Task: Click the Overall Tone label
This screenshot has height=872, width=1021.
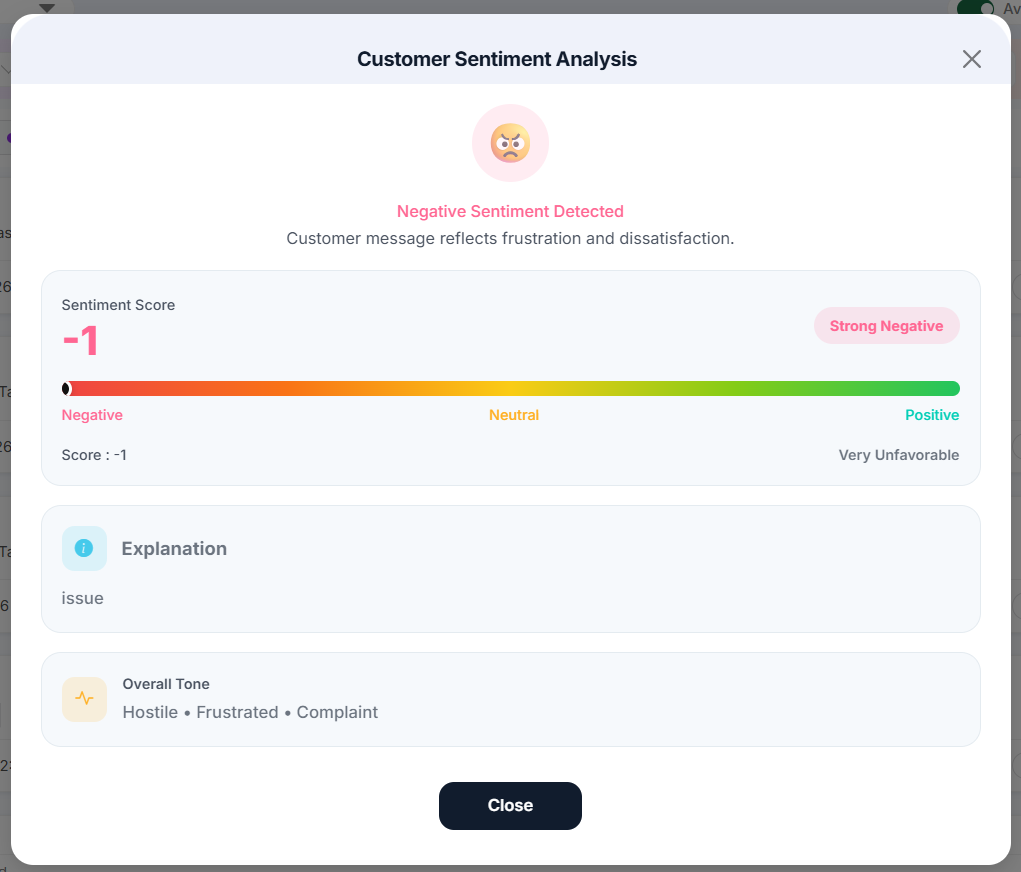Action: point(166,684)
